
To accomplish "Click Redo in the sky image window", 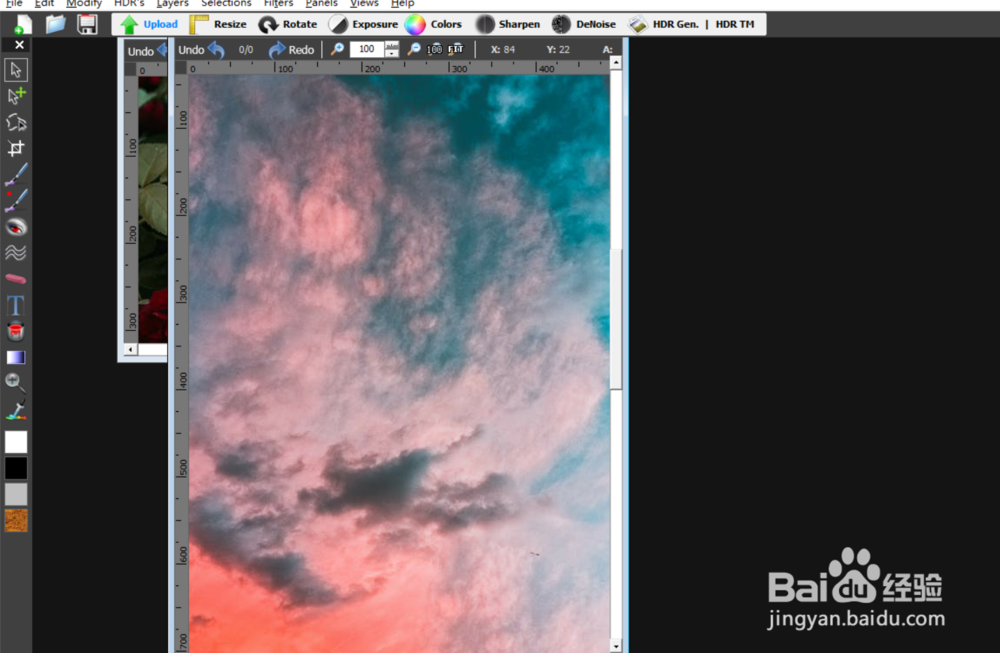I will tap(291, 50).
